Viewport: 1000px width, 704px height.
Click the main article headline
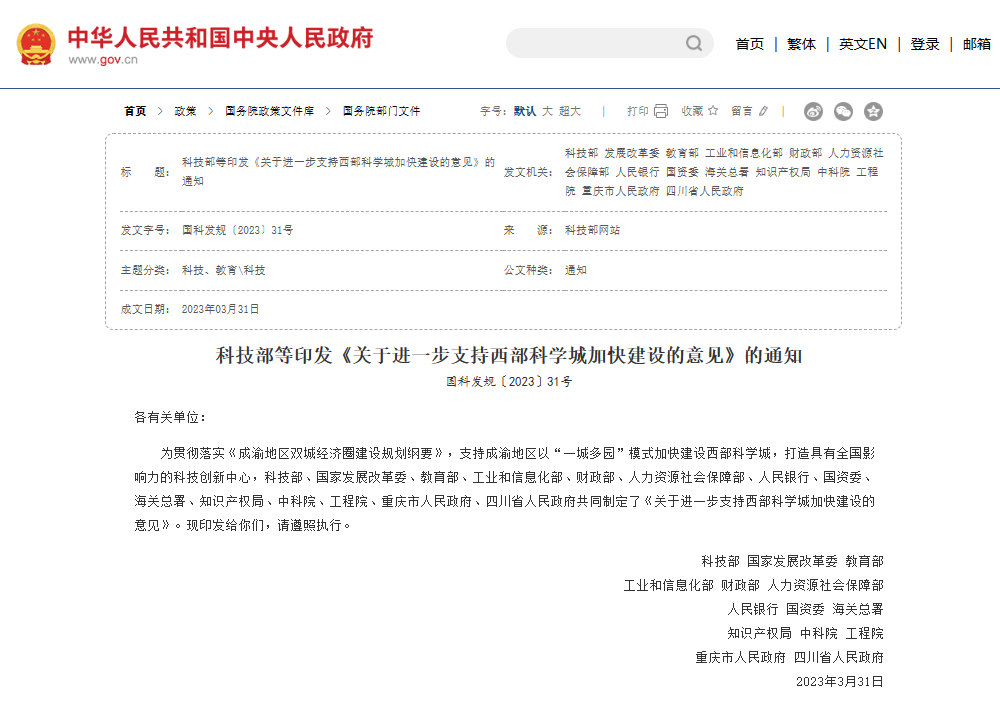pyautogui.click(x=508, y=355)
